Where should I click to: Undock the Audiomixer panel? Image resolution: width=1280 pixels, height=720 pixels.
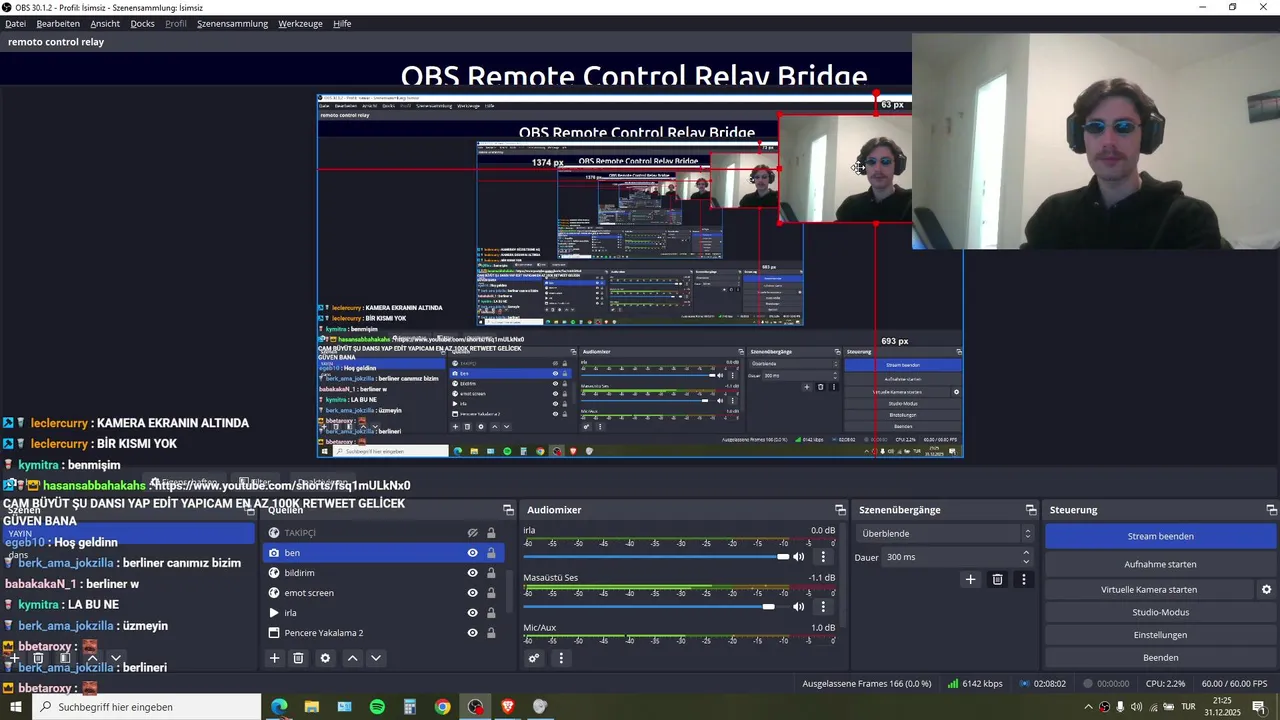840,510
